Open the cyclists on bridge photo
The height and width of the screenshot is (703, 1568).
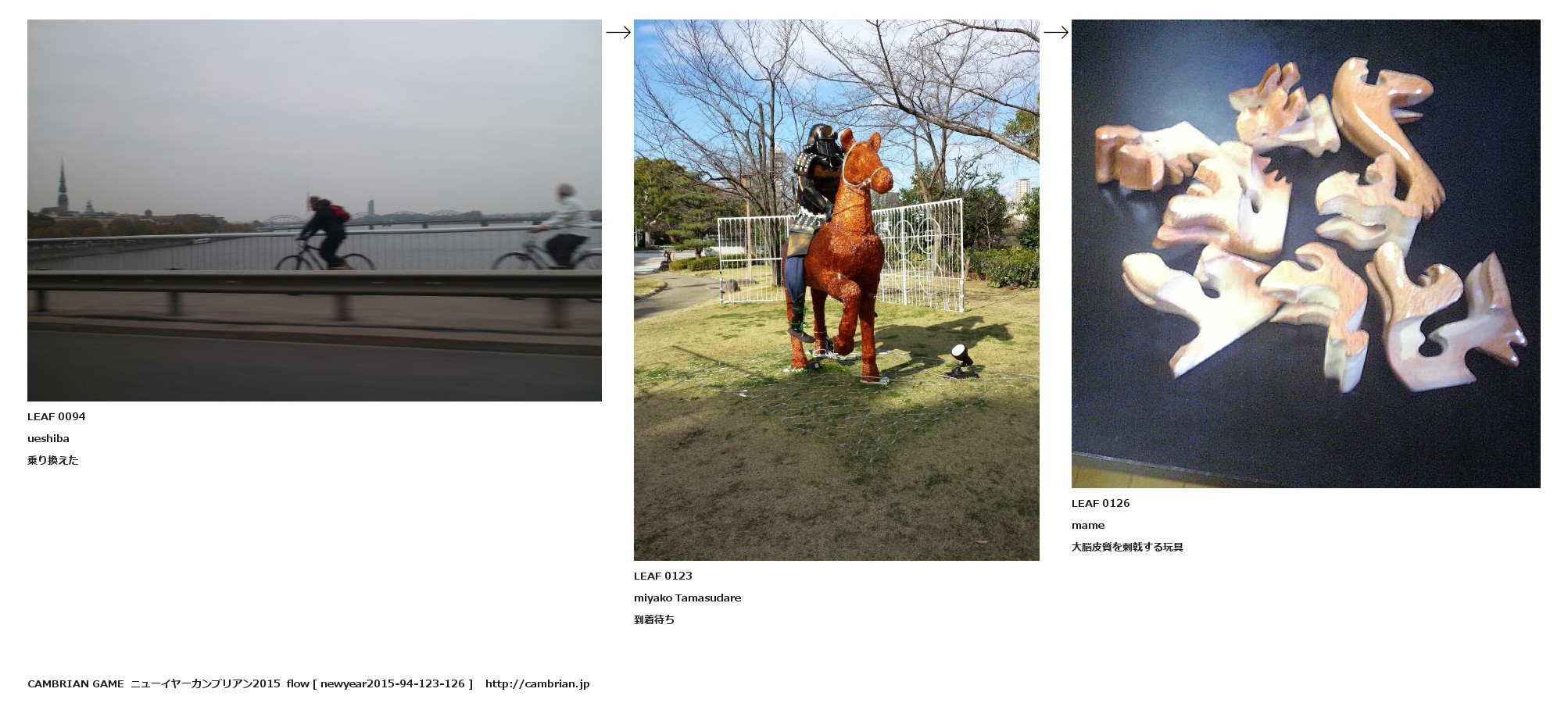coord(314,210)
